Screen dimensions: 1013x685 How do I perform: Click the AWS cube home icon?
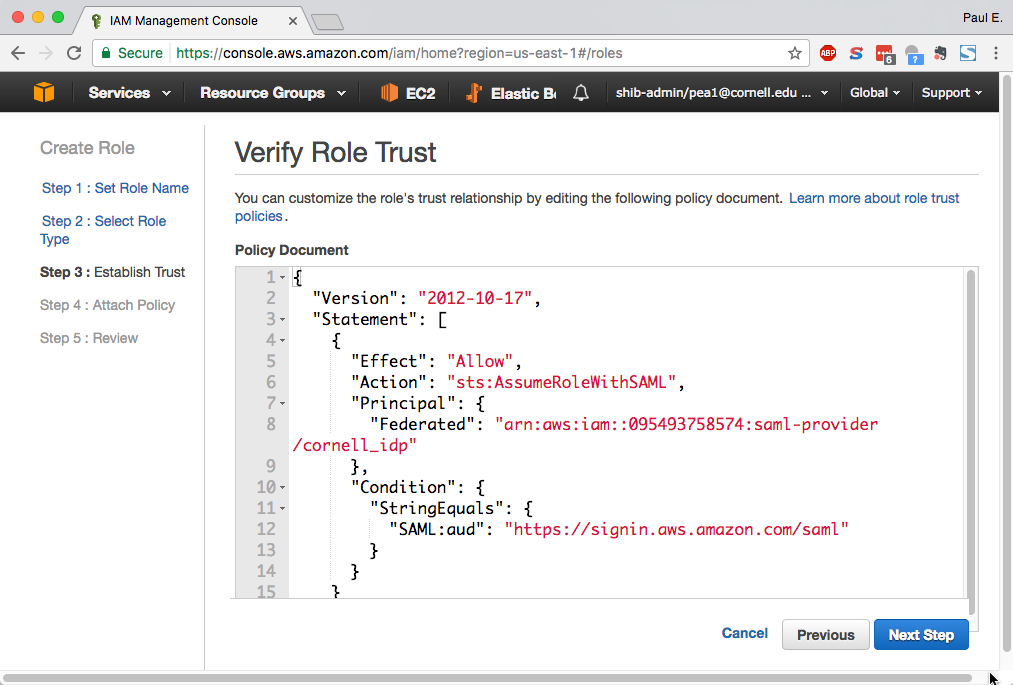[x=44, y=92]
